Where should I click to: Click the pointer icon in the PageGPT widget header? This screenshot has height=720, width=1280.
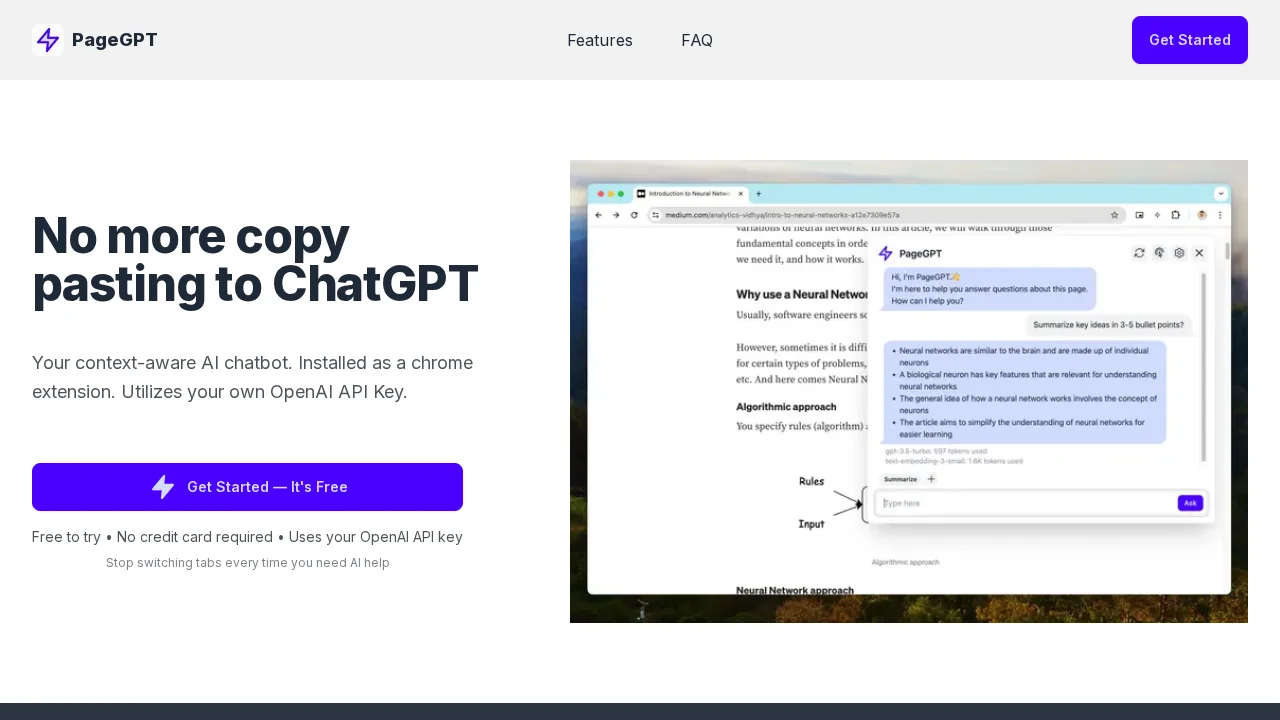1159,253
